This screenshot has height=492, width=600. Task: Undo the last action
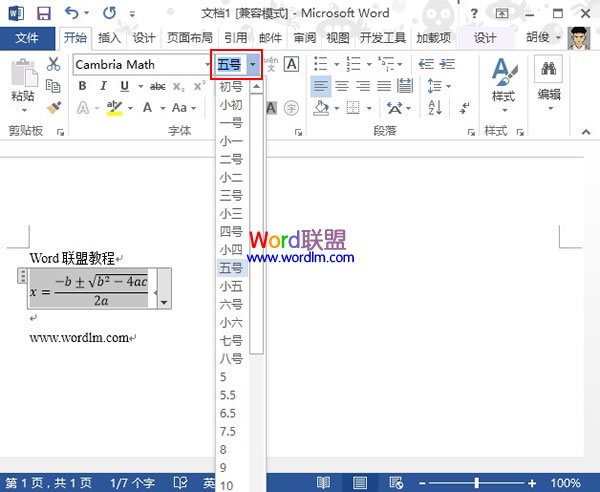point(72,13)
